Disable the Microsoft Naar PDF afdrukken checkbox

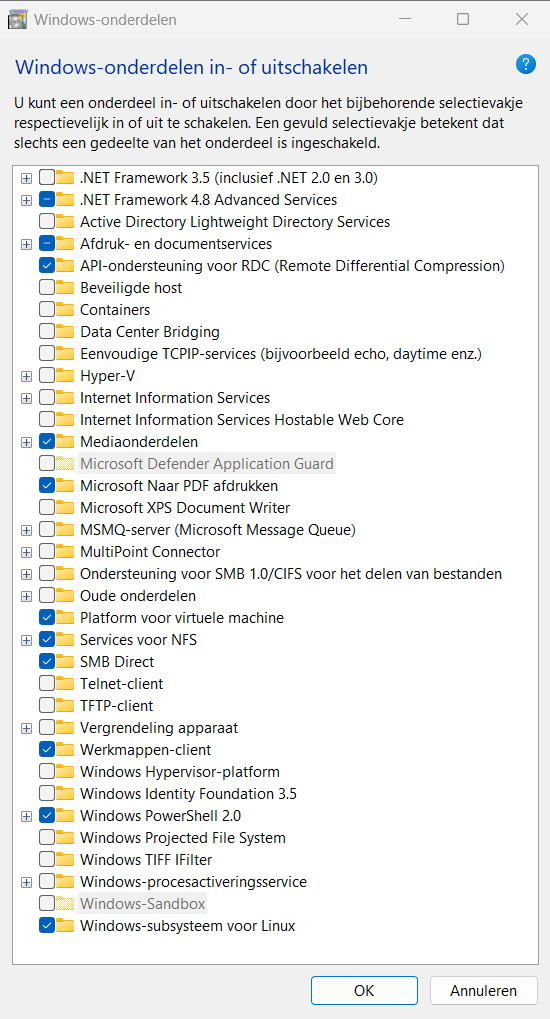coord(47,485)
